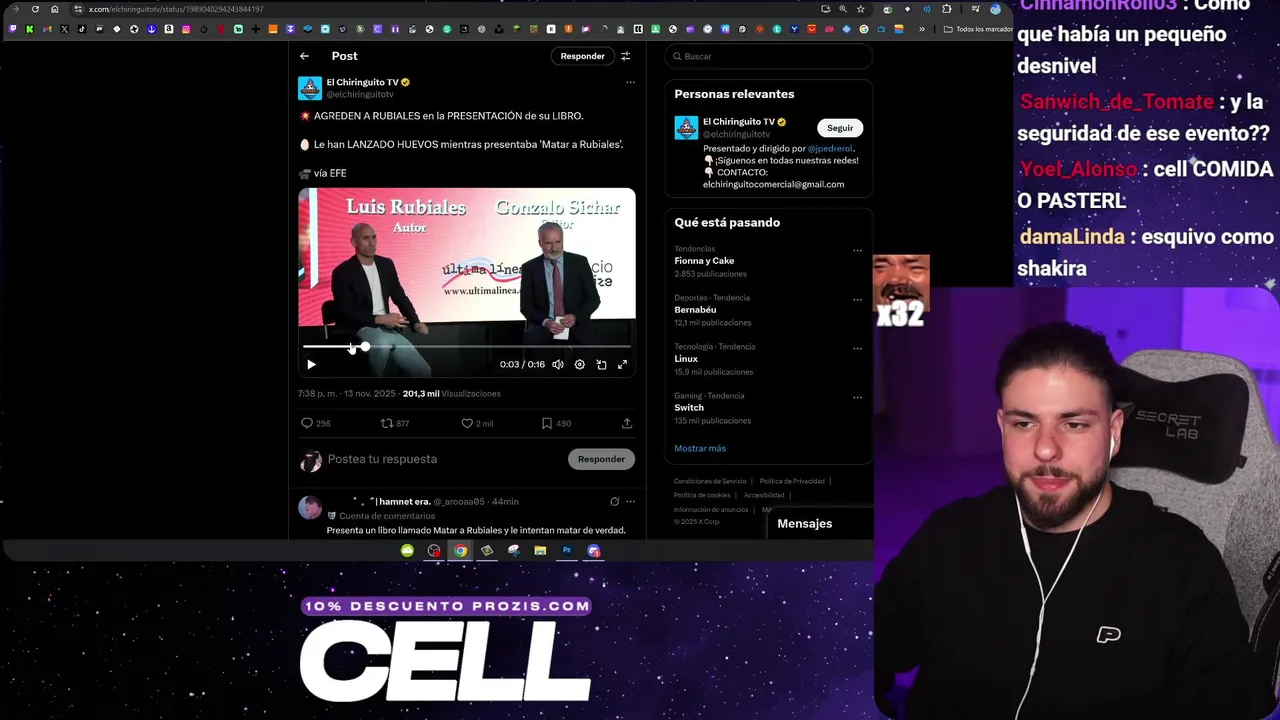1280x720 pixels.
Task: Go back with the Post header arrow
Action: pos(304,56)
